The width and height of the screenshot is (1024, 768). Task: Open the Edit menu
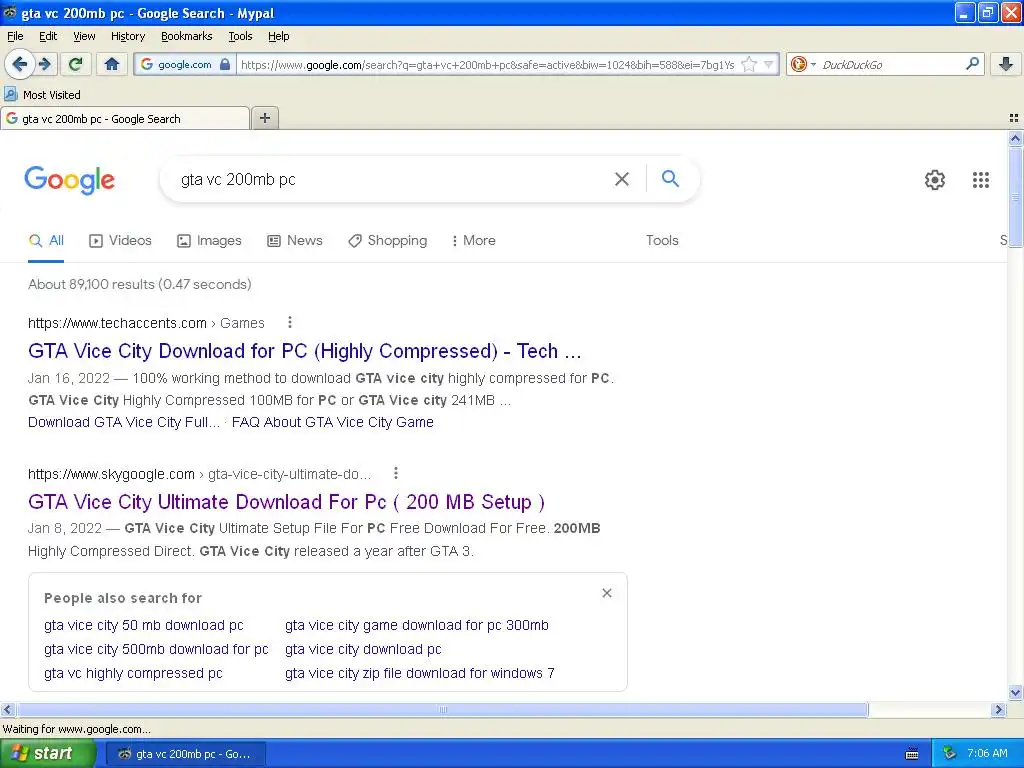click(x=48, y=36)
